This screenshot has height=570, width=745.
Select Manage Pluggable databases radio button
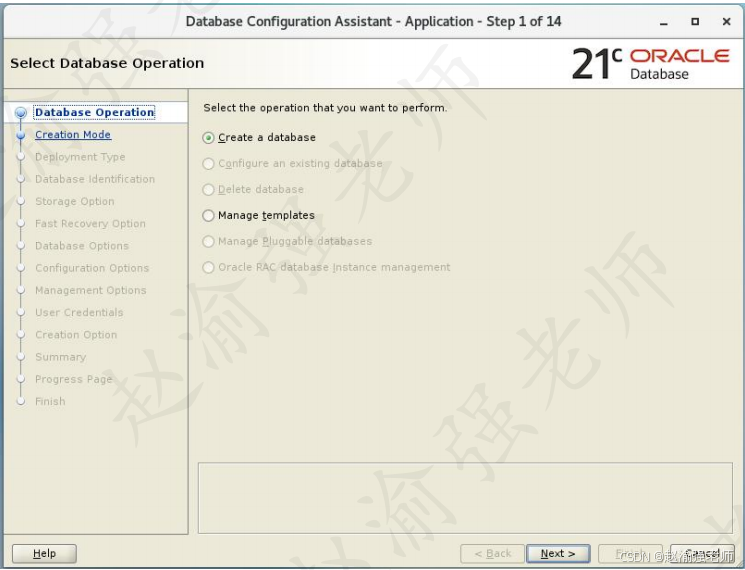[x=208, y=241]
